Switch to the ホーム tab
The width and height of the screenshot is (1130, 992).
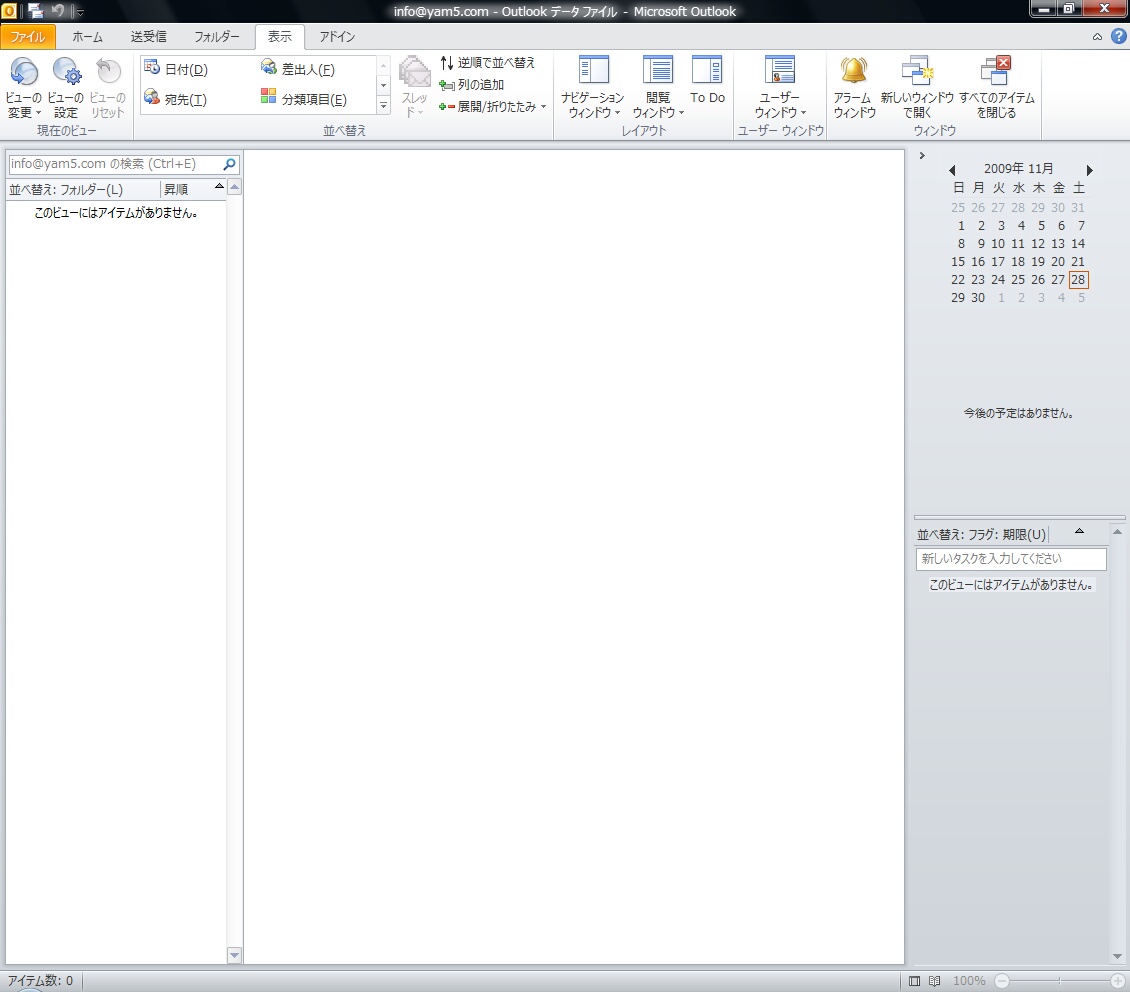click(x=87, y=37)
